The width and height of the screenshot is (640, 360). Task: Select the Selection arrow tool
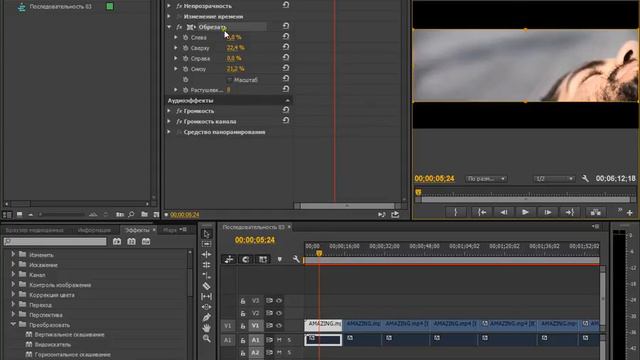(x=207, y=234)
